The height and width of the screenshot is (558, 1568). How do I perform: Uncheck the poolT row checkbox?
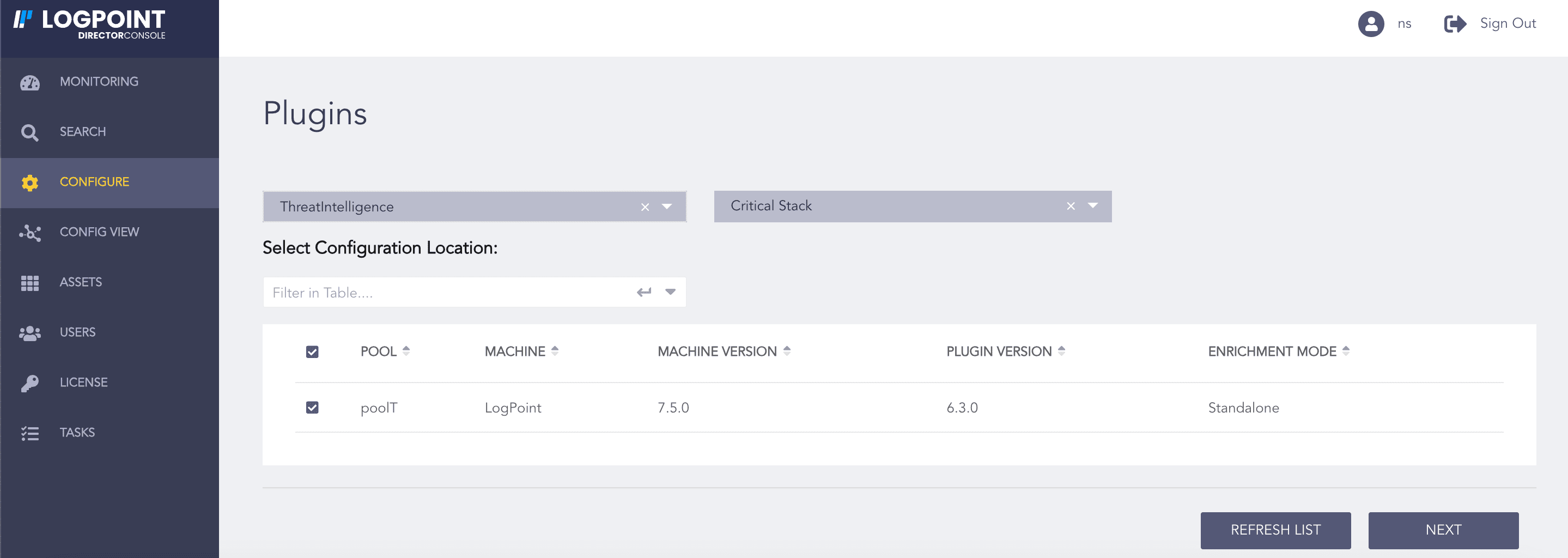pyautogui.click(x=312, y=408)
